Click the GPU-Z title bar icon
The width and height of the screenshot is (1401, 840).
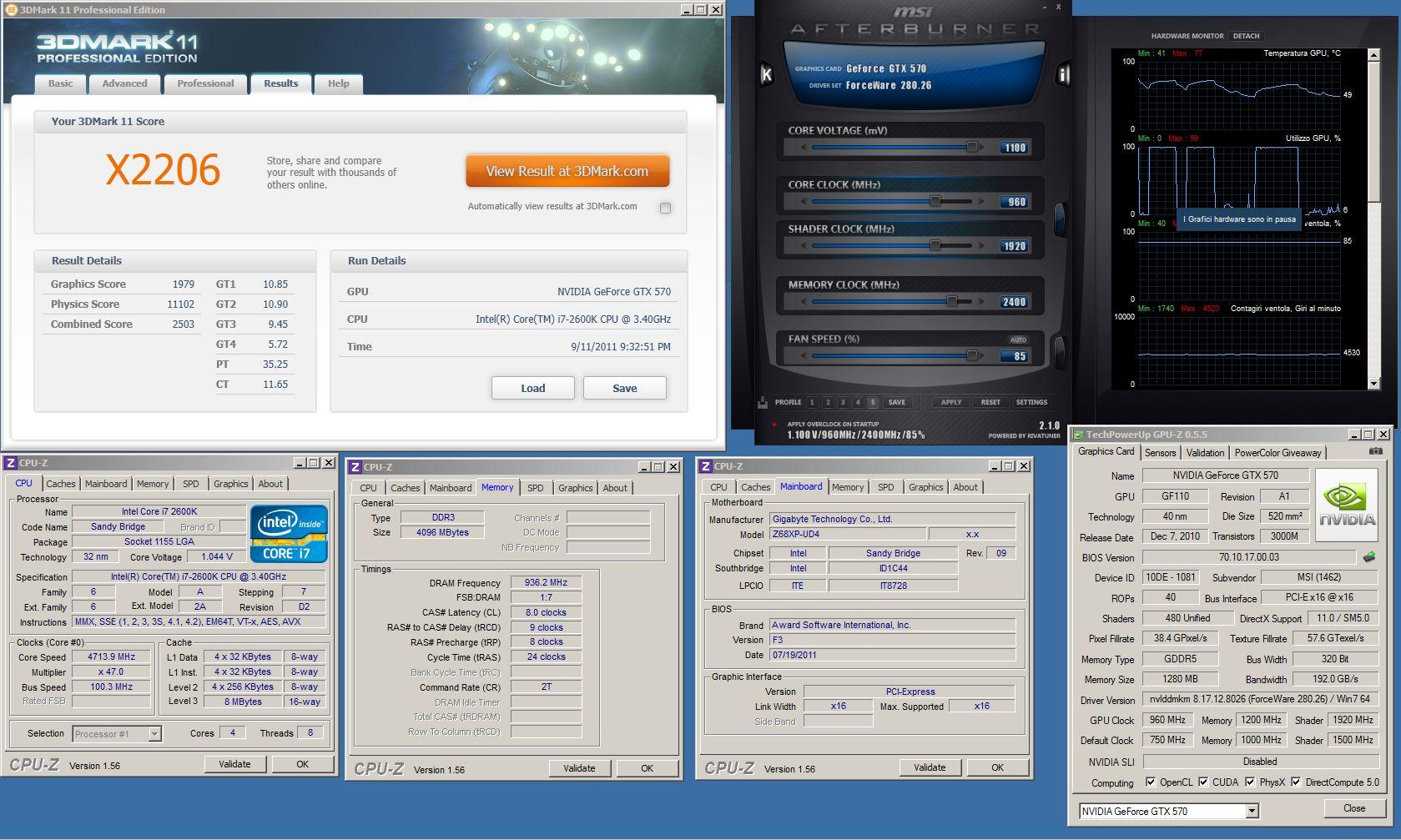pyautogui.click(x=1078, y=435)
